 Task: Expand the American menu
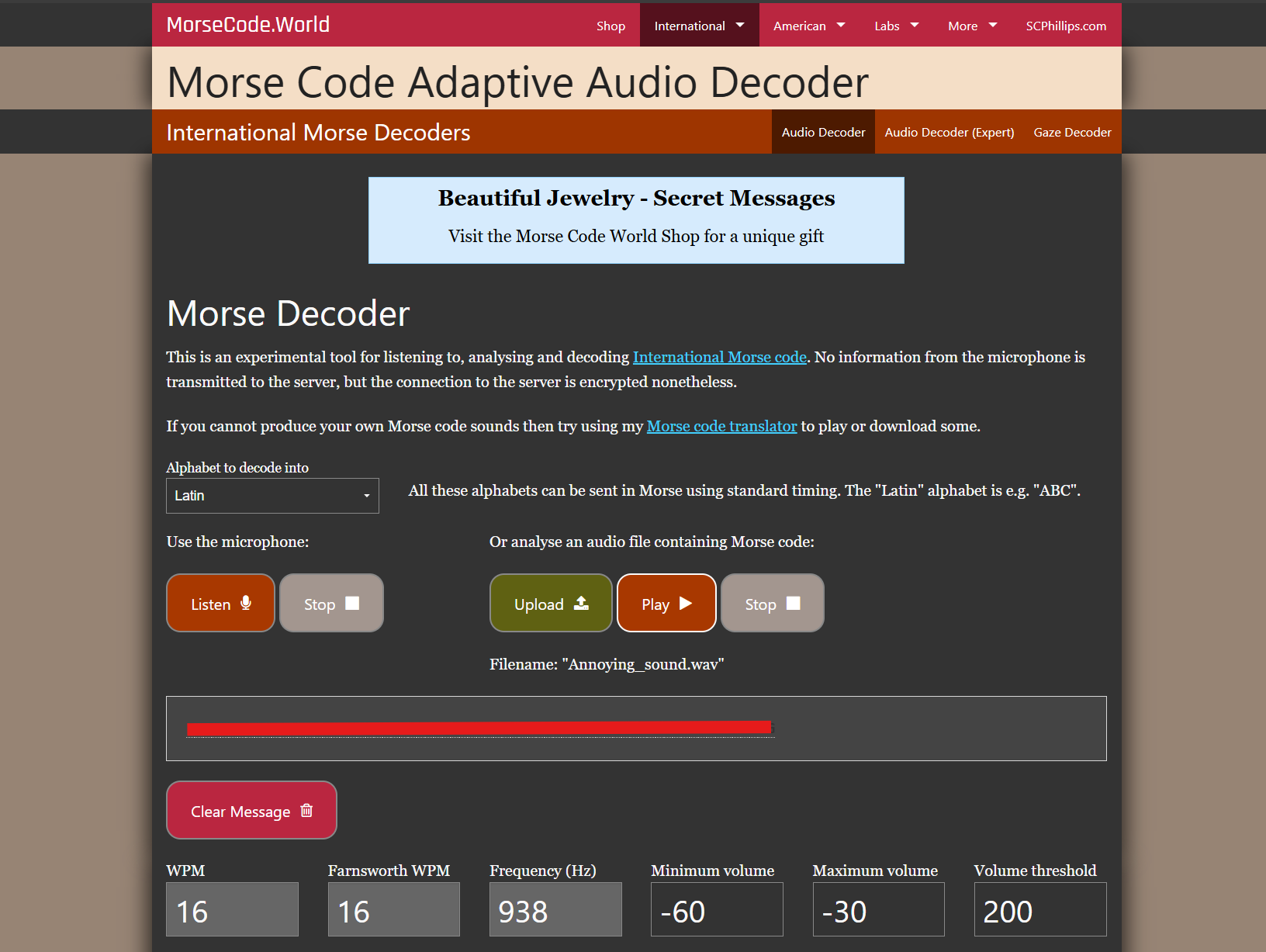click(x=808, y=26)
